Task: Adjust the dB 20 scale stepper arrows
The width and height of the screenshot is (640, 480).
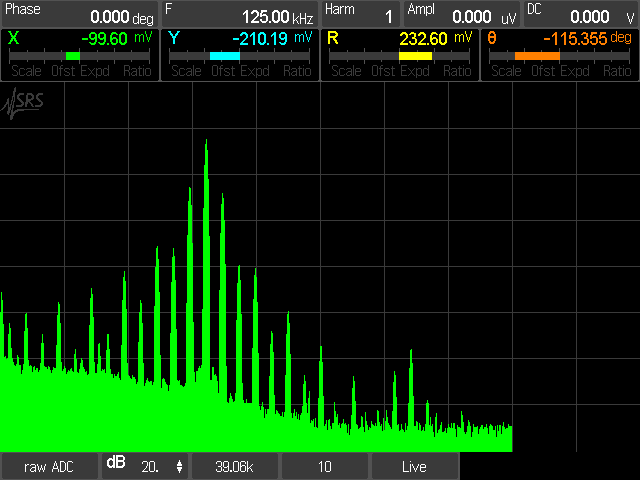Action: tap(179, 467)
